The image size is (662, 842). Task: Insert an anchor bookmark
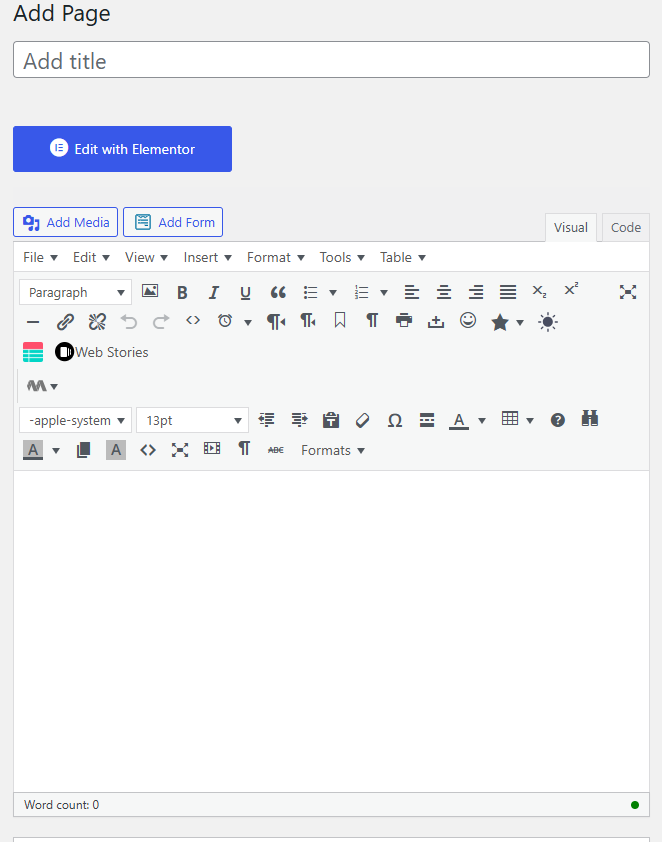[339, 321]
